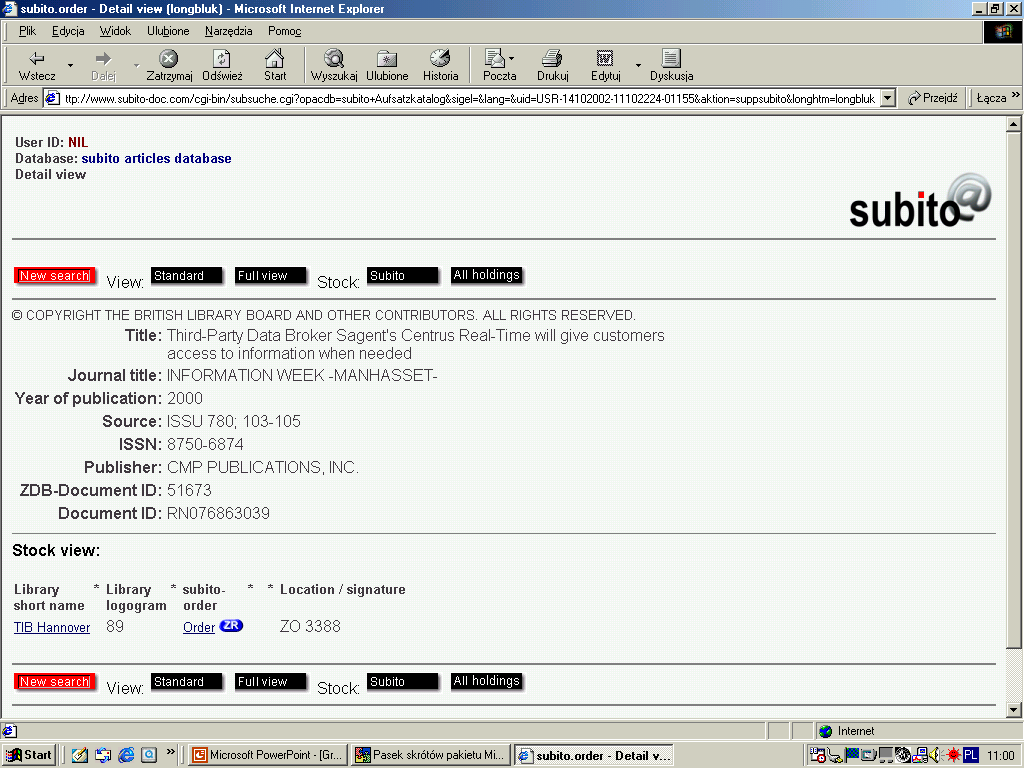1024x768 pixels.
Task: Open the Plik menu
Action: pos(27,31)
